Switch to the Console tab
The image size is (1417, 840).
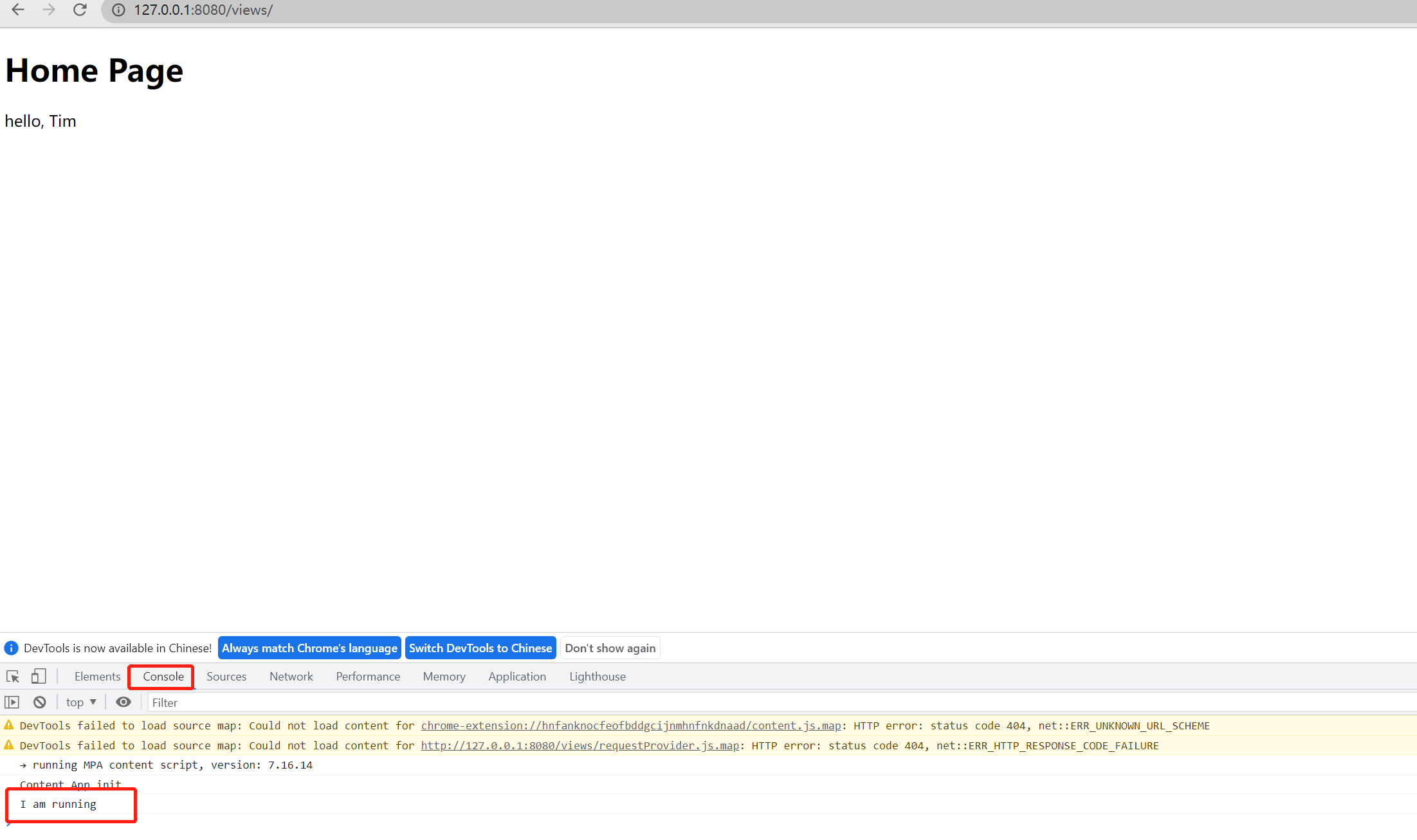coord(163,677)
